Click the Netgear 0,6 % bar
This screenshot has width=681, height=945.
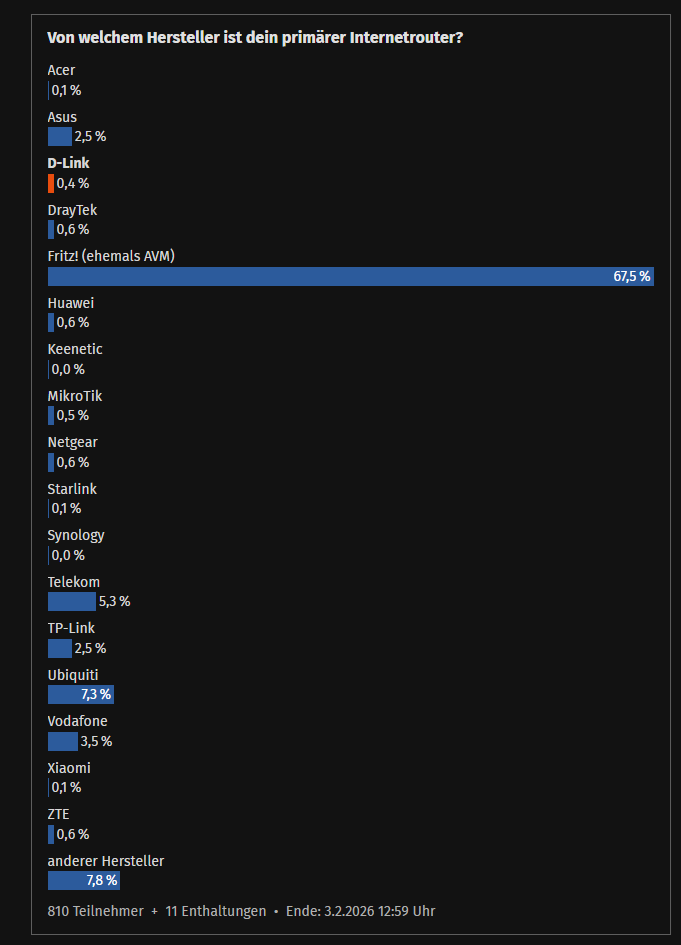tap(51, 462)
